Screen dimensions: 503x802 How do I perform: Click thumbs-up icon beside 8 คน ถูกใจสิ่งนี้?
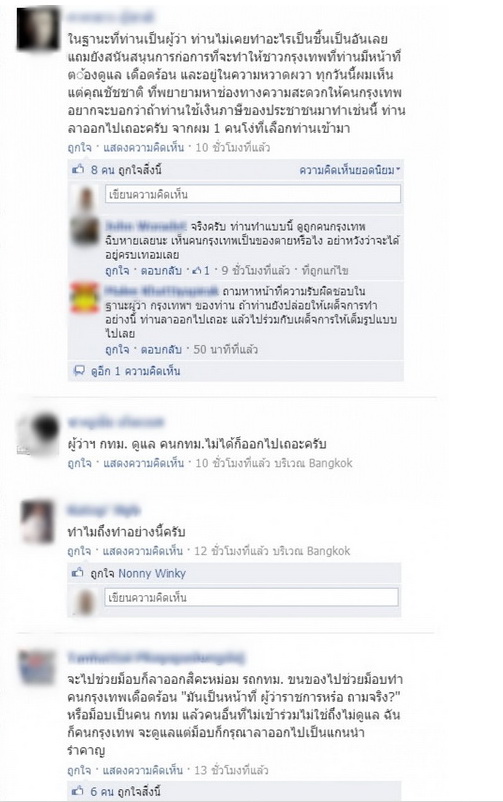tap(78, 169)
